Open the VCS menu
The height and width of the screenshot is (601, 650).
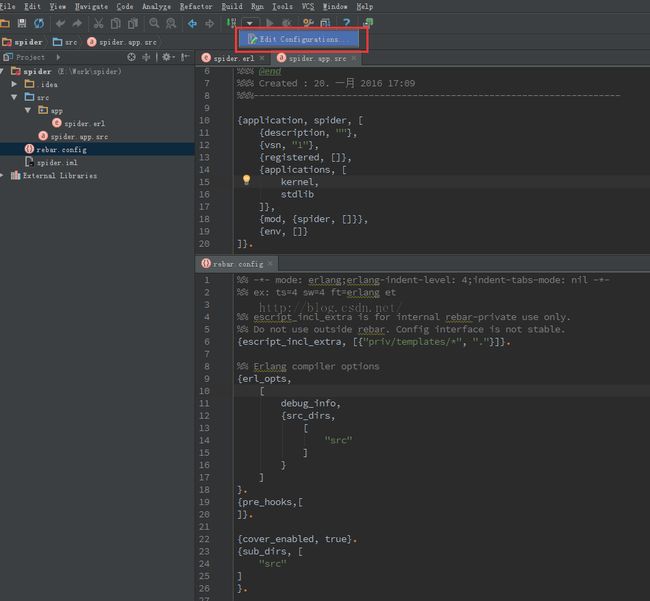(308, 6)
